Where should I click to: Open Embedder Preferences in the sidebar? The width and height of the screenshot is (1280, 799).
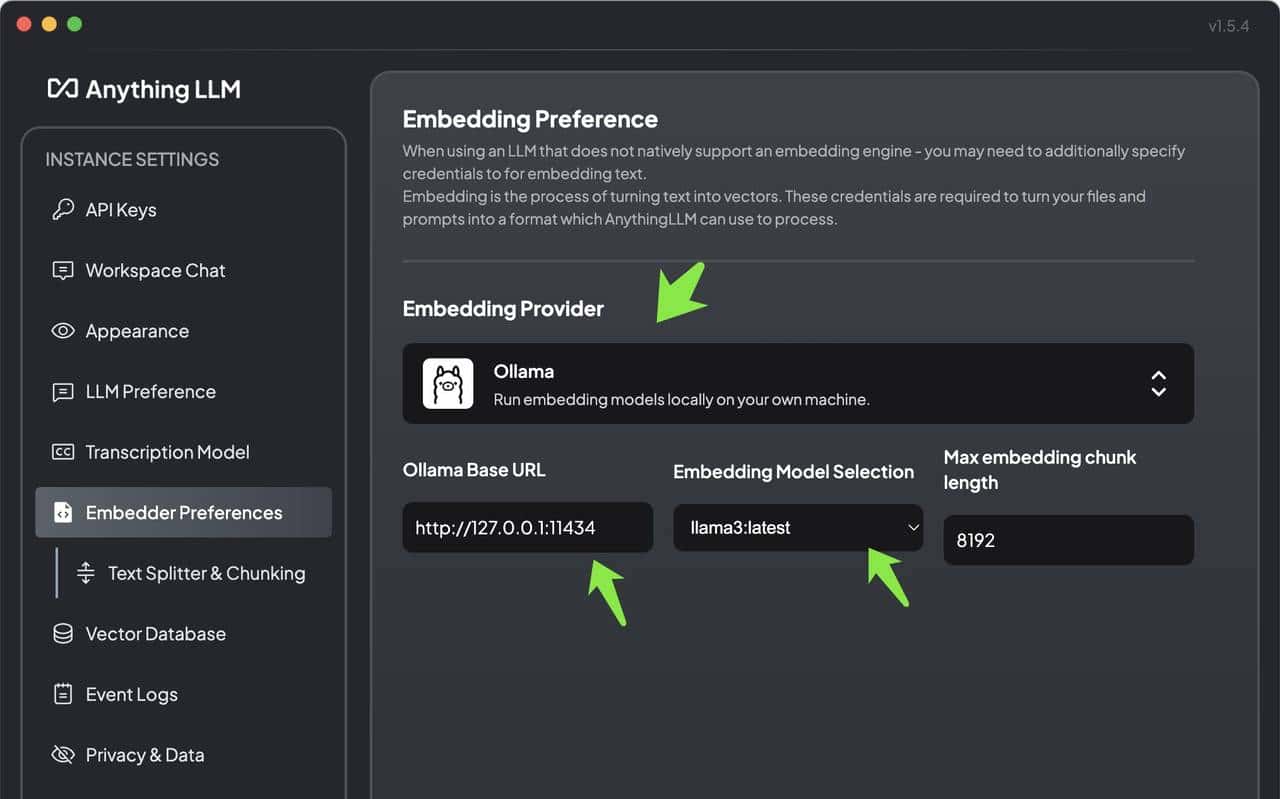click(184, 513)
